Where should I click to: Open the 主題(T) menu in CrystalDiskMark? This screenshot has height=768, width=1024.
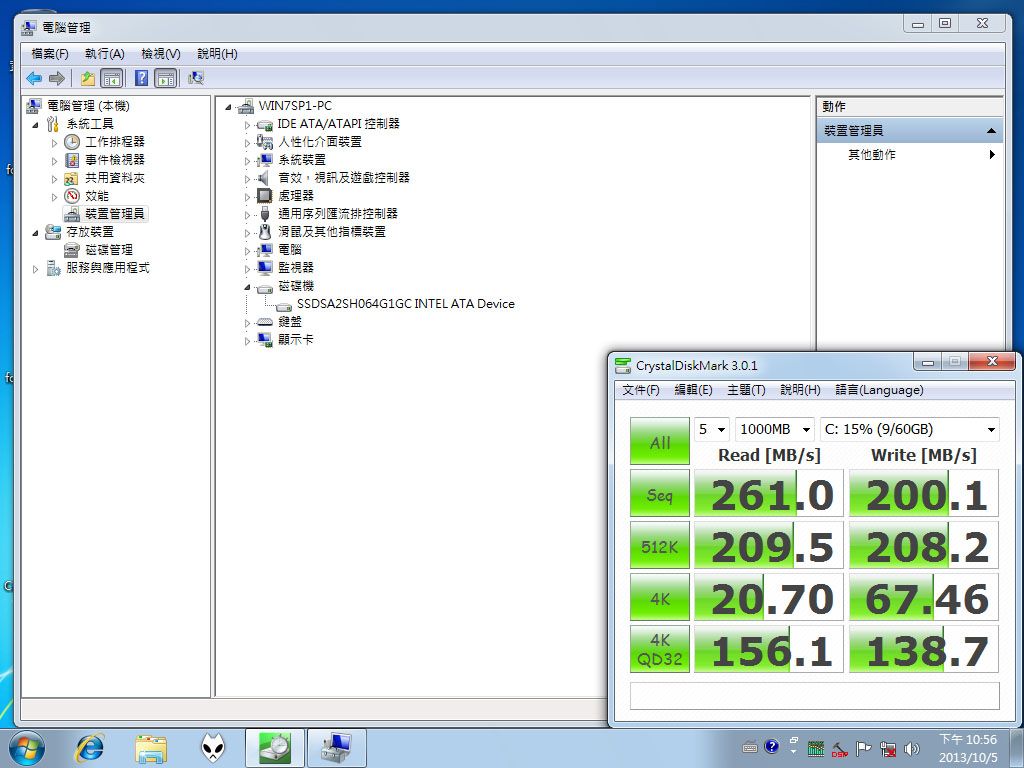pyautogui.click(x=746, y=390)
